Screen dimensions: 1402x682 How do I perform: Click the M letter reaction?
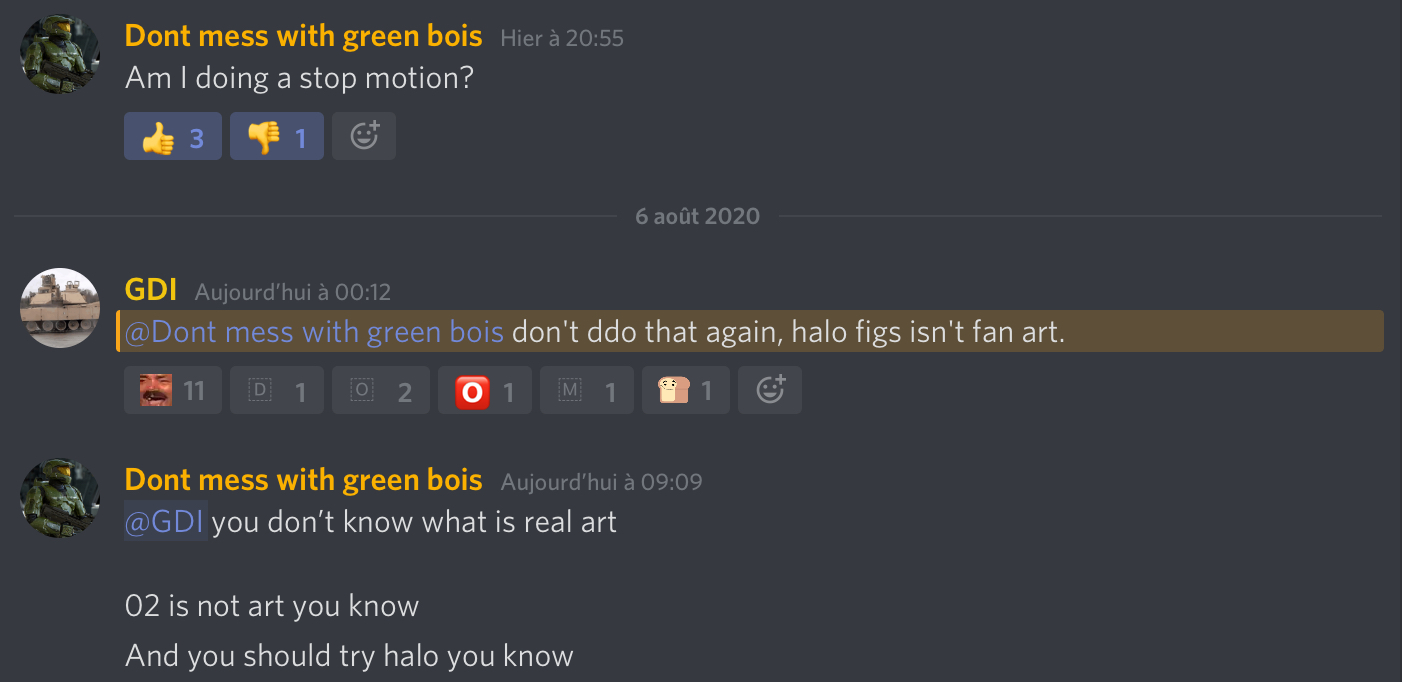point(587,390)
